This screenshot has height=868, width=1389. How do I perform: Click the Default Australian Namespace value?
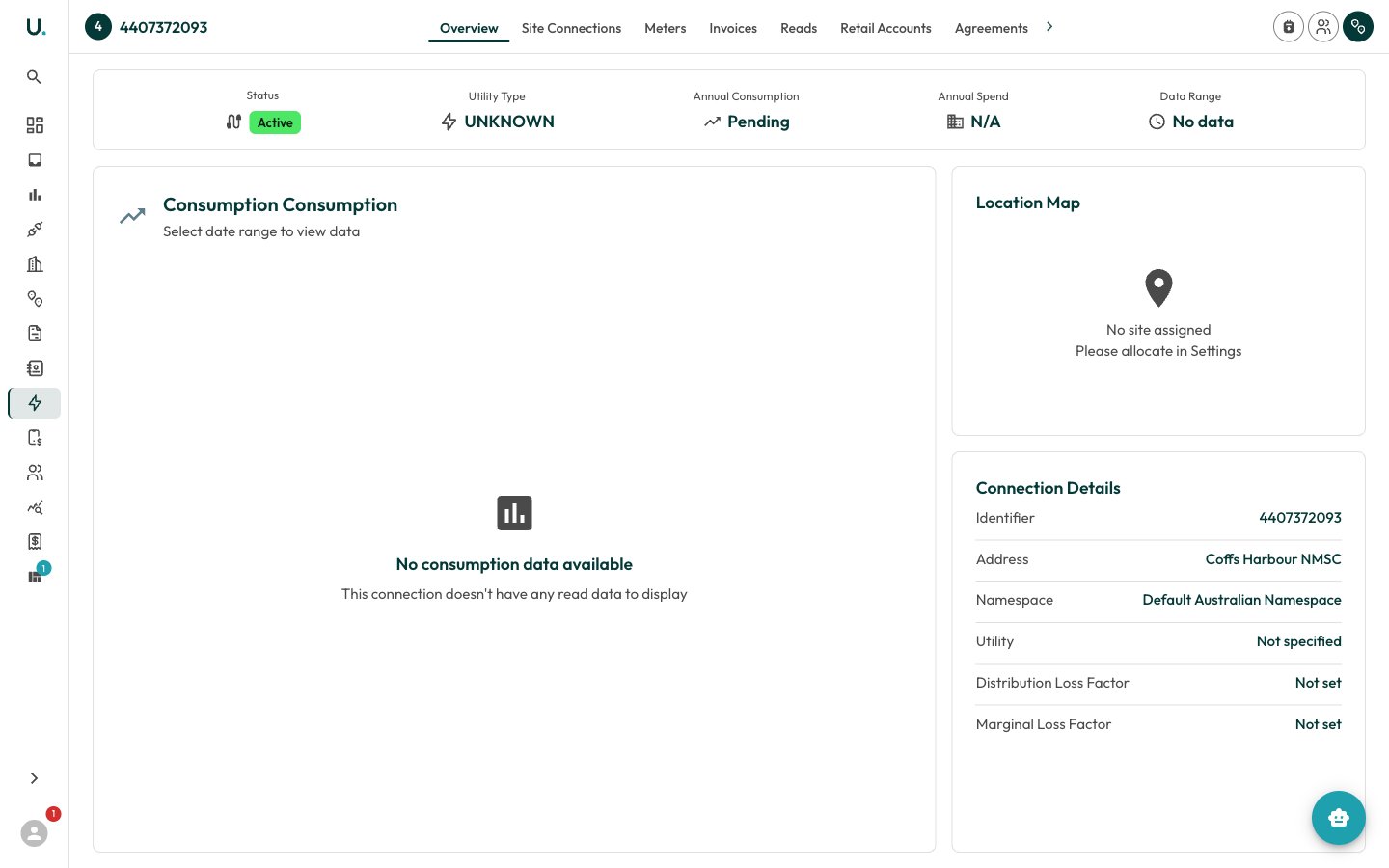click(x=1242, y=600)
